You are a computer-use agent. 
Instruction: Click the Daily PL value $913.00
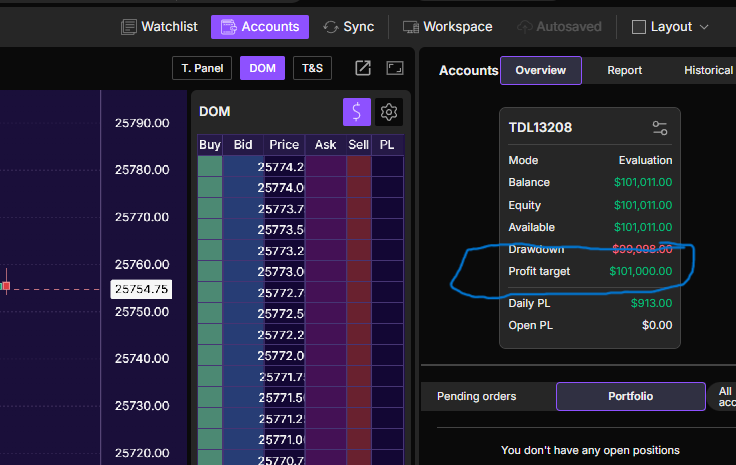[652, 303]
